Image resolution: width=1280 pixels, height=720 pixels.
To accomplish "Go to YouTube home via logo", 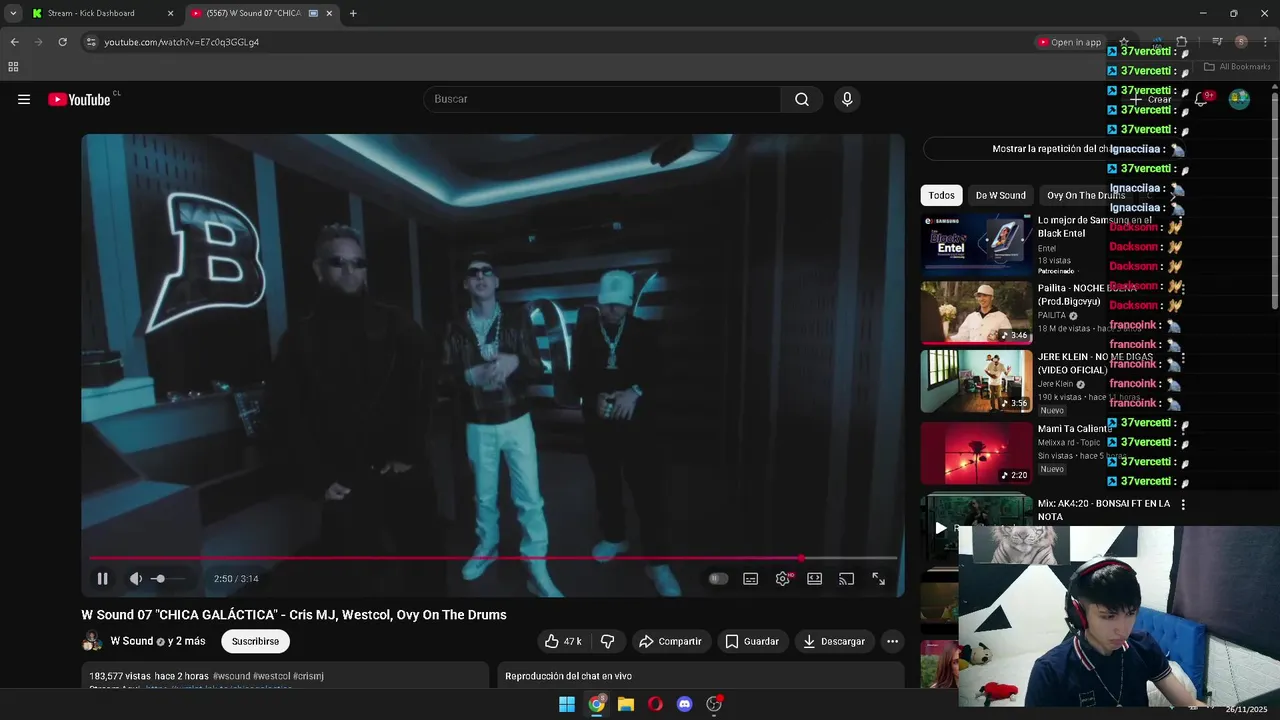I will (x=79, y=99).
